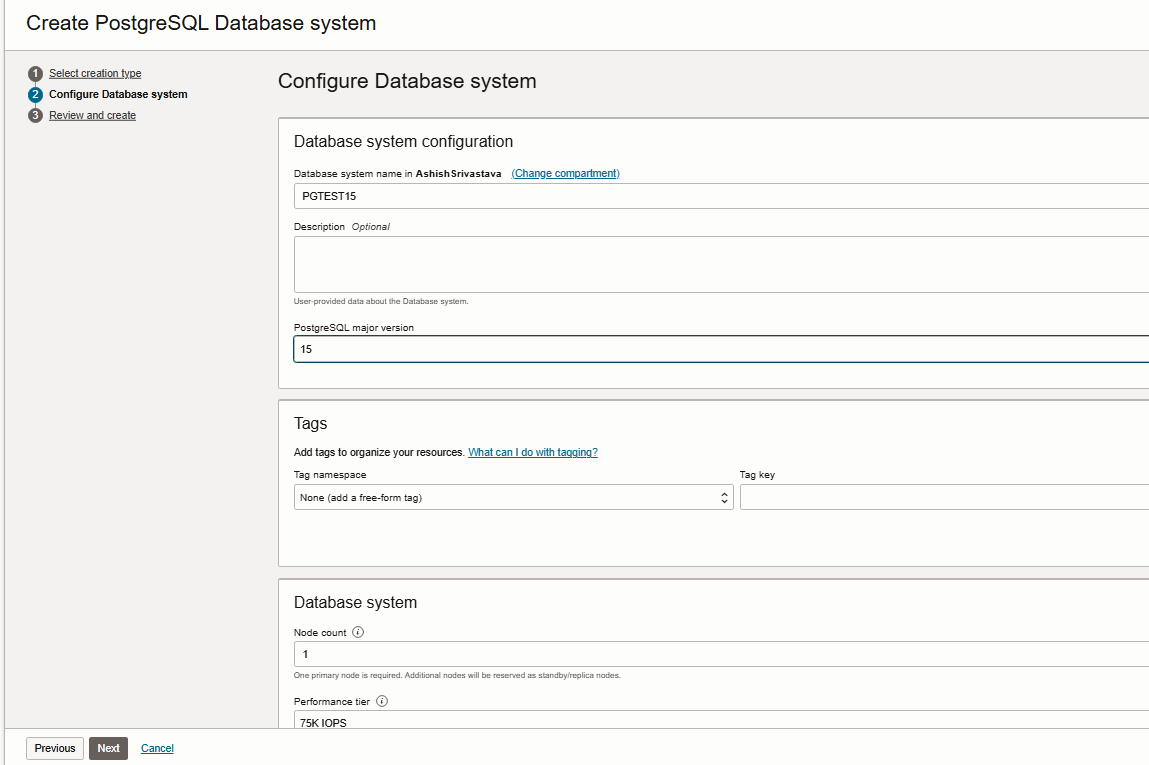Image resolution: width=1149 pixels, height=765 pixels.
Task: Click the Node count info icon
Action: click(x=358, y=632)
